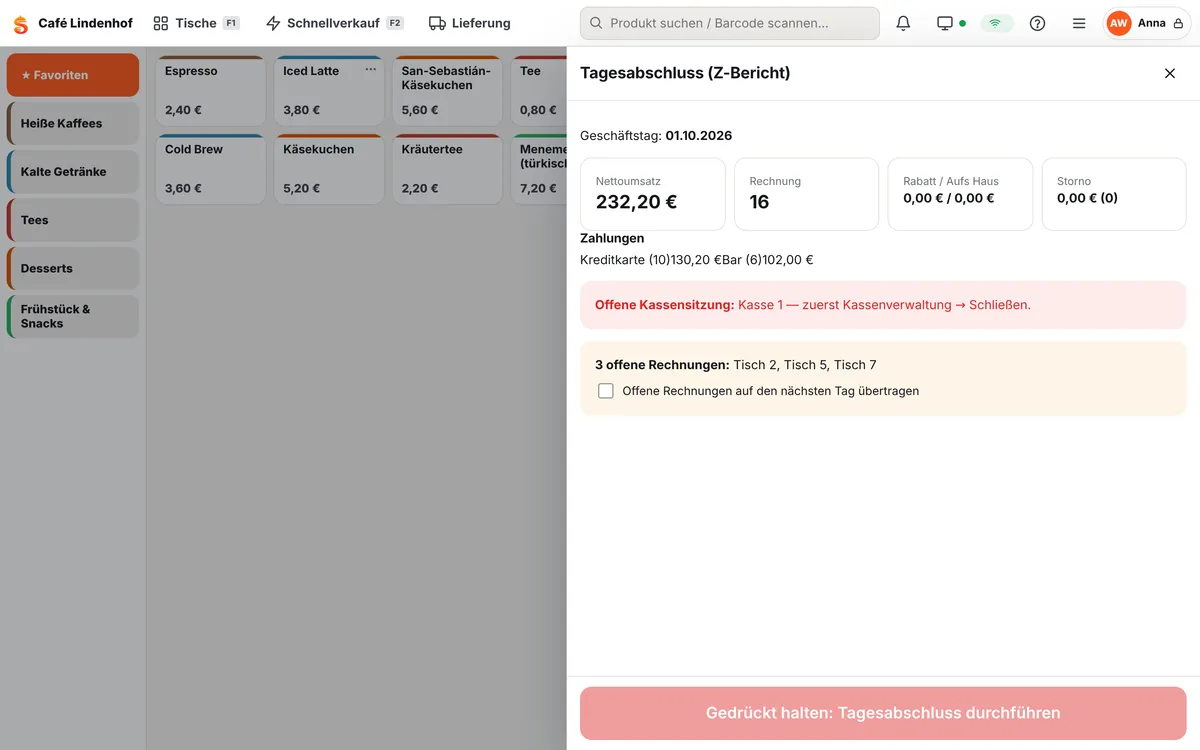Select the Heiße Kaffees category

coord(73,123)
